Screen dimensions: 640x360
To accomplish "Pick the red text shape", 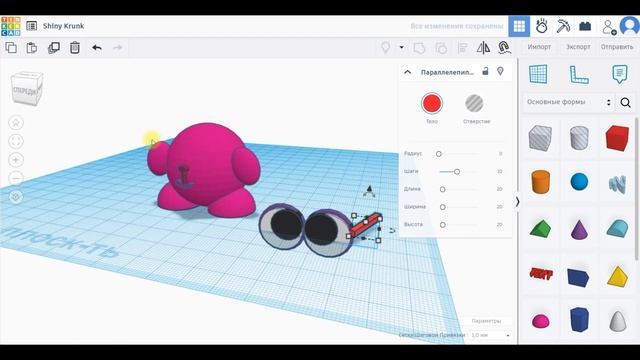I will [541, 273].
